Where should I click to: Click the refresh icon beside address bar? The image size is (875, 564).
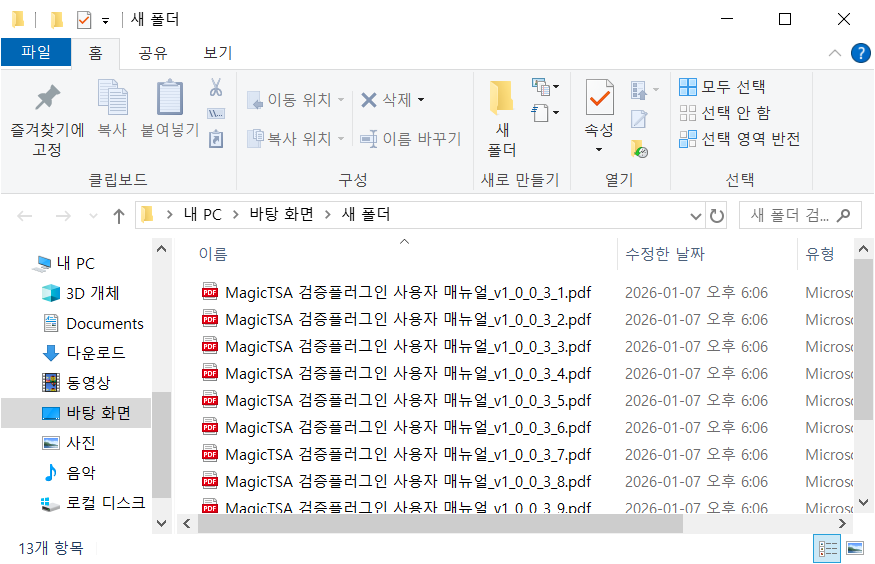coord(717,215)
